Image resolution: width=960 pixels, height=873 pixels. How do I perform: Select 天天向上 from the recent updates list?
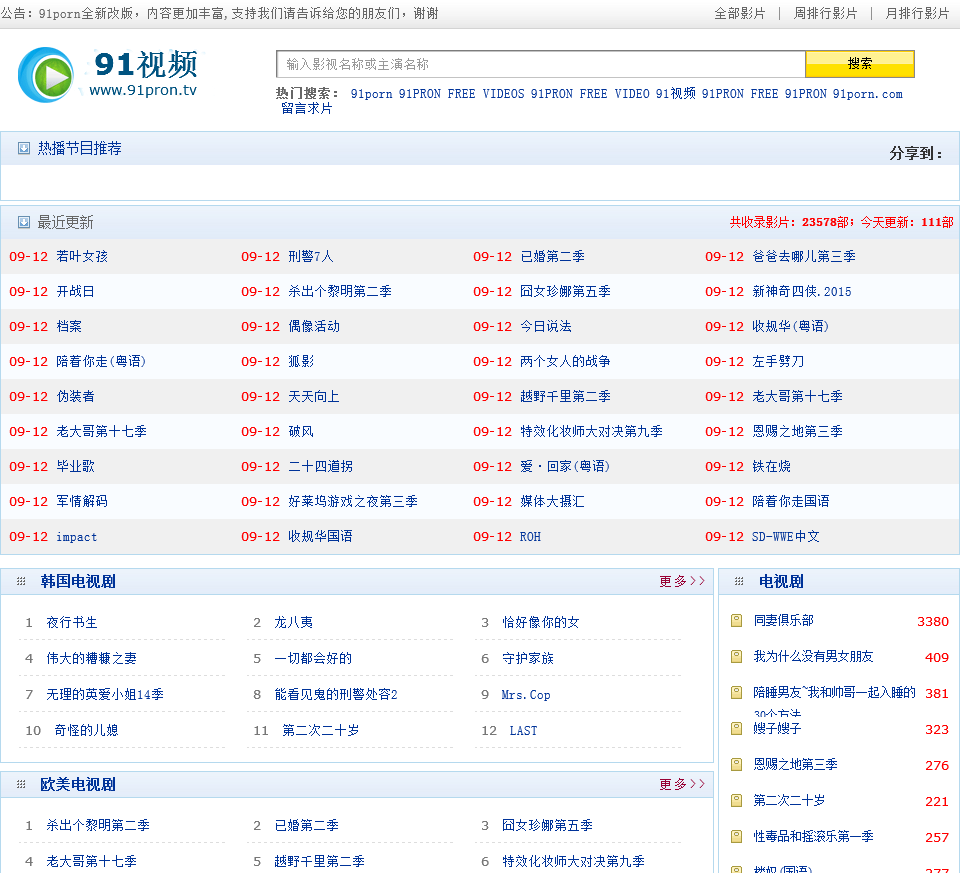[x=313, y=396]
